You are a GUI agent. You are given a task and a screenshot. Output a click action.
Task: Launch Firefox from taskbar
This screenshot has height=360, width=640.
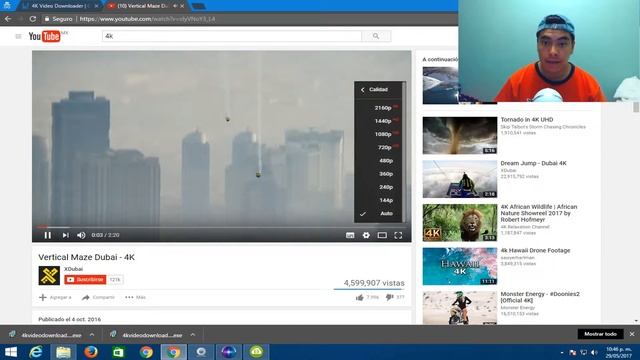point(91,352)
